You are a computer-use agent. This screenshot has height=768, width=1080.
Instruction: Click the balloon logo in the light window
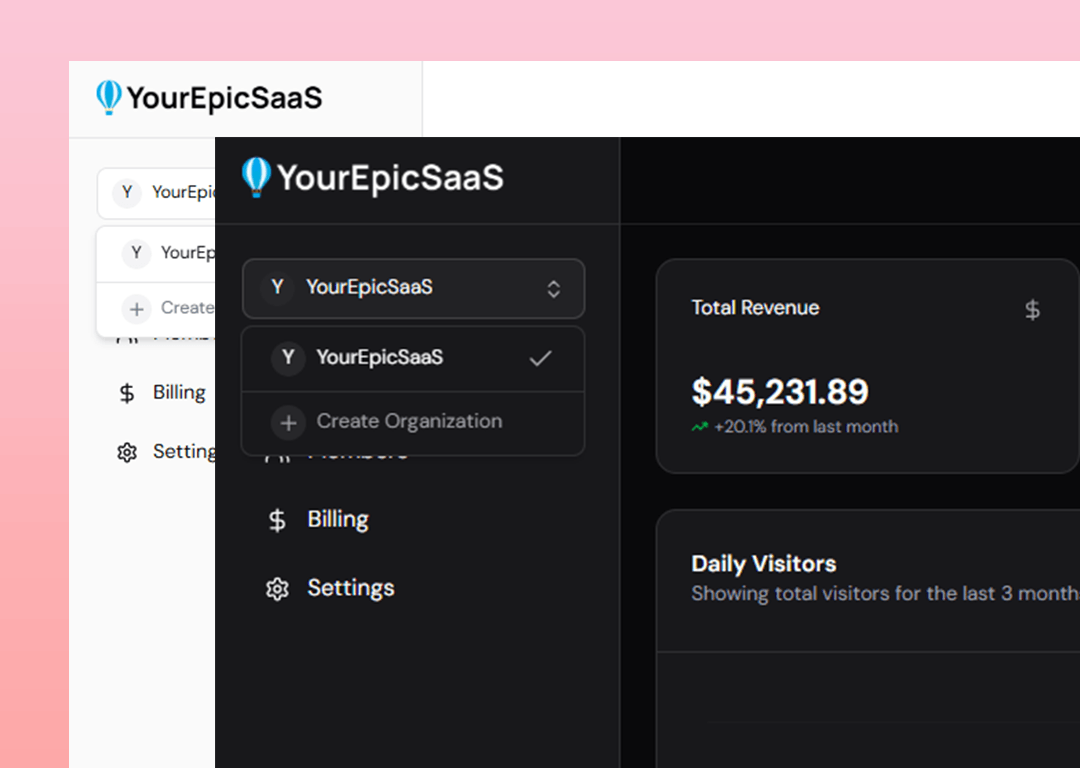point(108,98)
